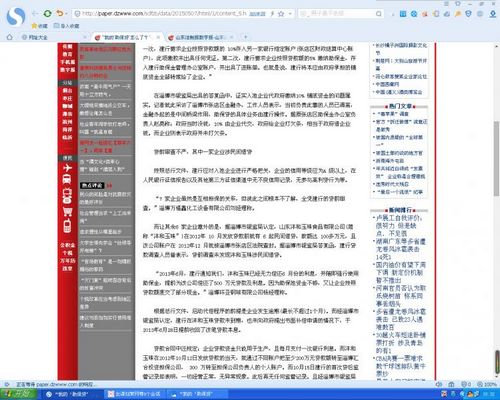Click the magnifier search icon in search box

coord(379,14)
